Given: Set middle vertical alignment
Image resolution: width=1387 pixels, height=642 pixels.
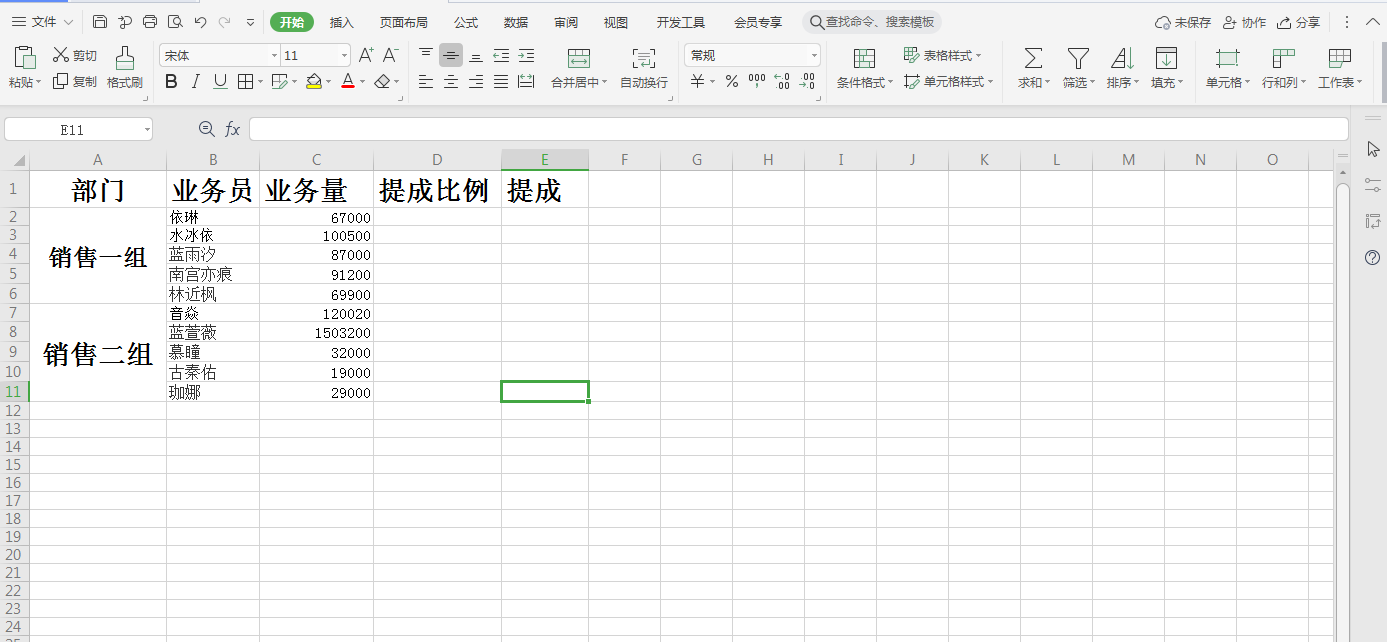Looking at the screenshot, I should click(451, 56).
